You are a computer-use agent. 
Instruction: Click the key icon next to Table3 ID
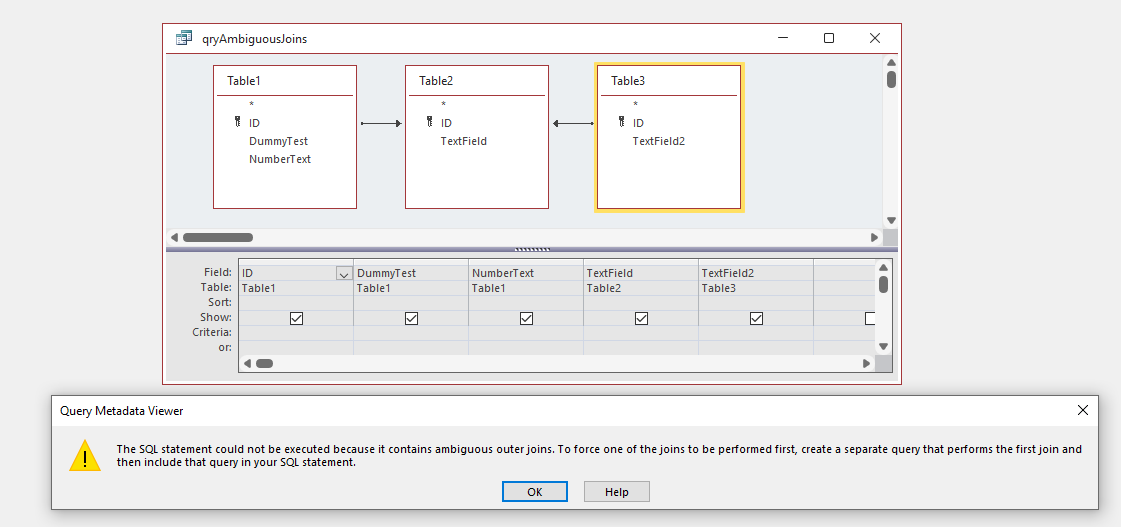[x=621, y=122]
